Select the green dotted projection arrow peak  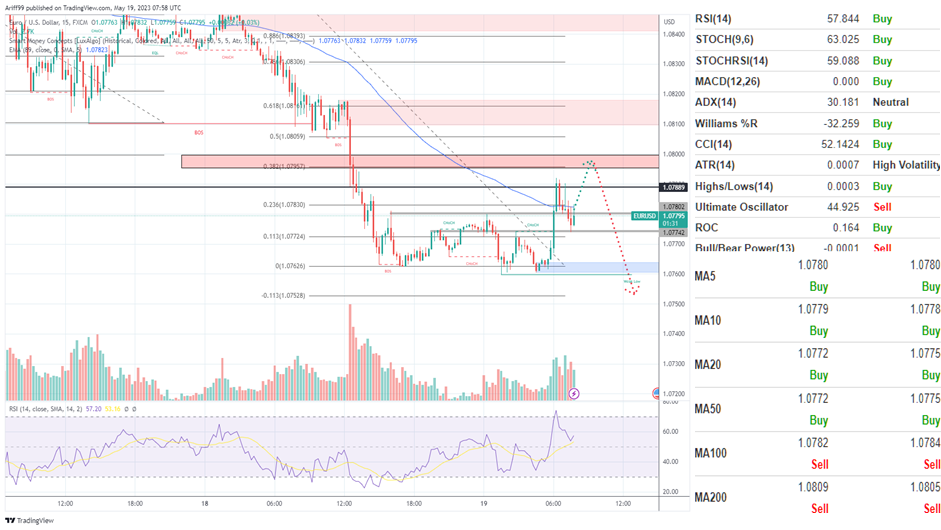coord(591,162)
